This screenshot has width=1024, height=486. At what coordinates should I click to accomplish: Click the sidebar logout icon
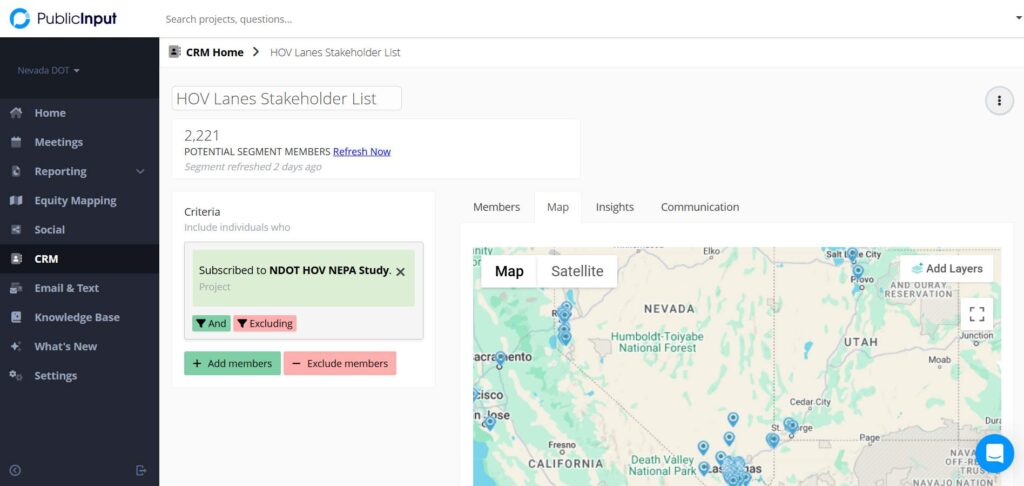141,471
